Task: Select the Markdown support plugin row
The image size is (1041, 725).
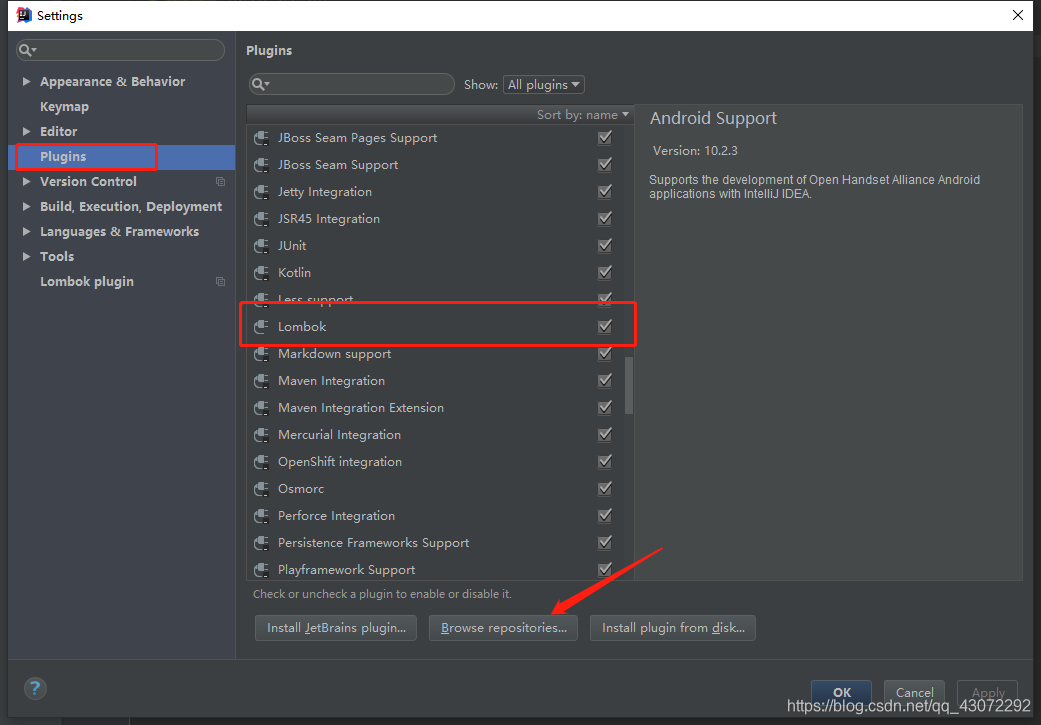Action: click(436, 354)
